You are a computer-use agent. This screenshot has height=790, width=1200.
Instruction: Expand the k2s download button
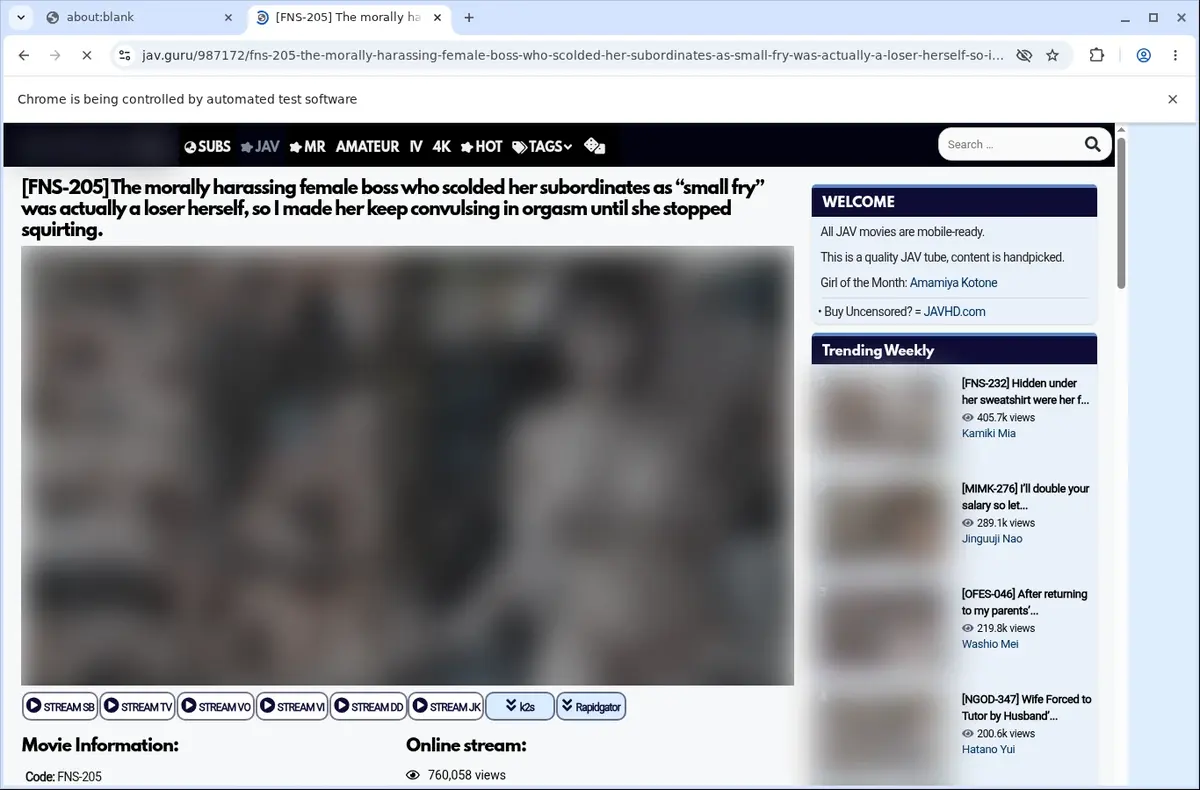pyautogui.click(x=520, y=706)
